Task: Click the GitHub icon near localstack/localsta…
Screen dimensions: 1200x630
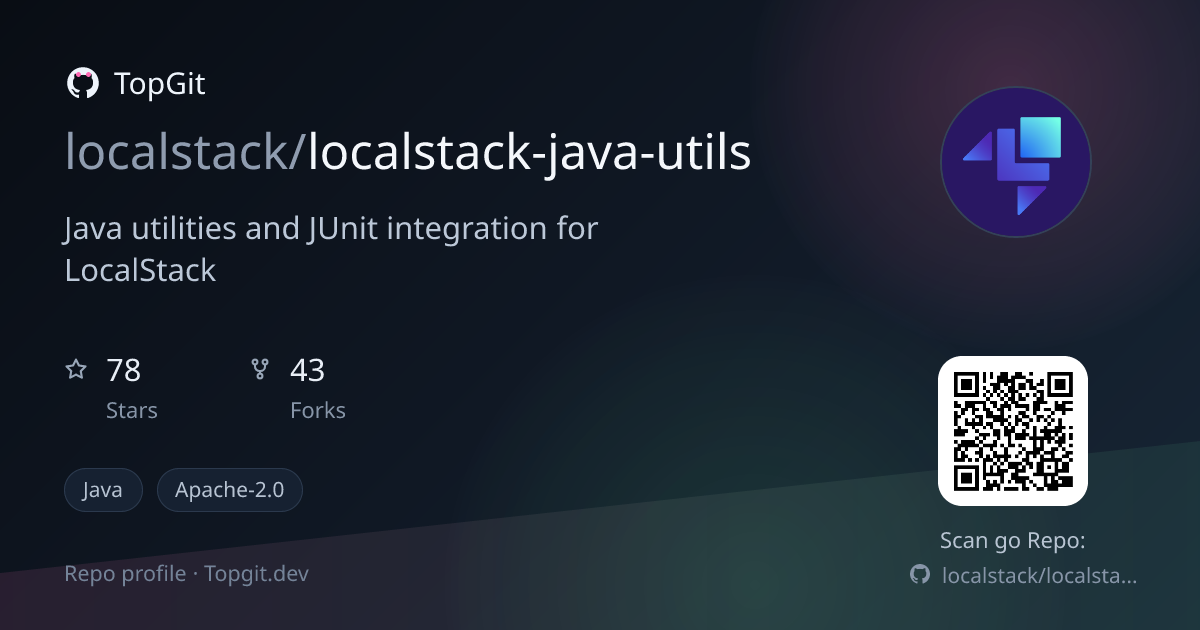Action: (x=920, y=575)
